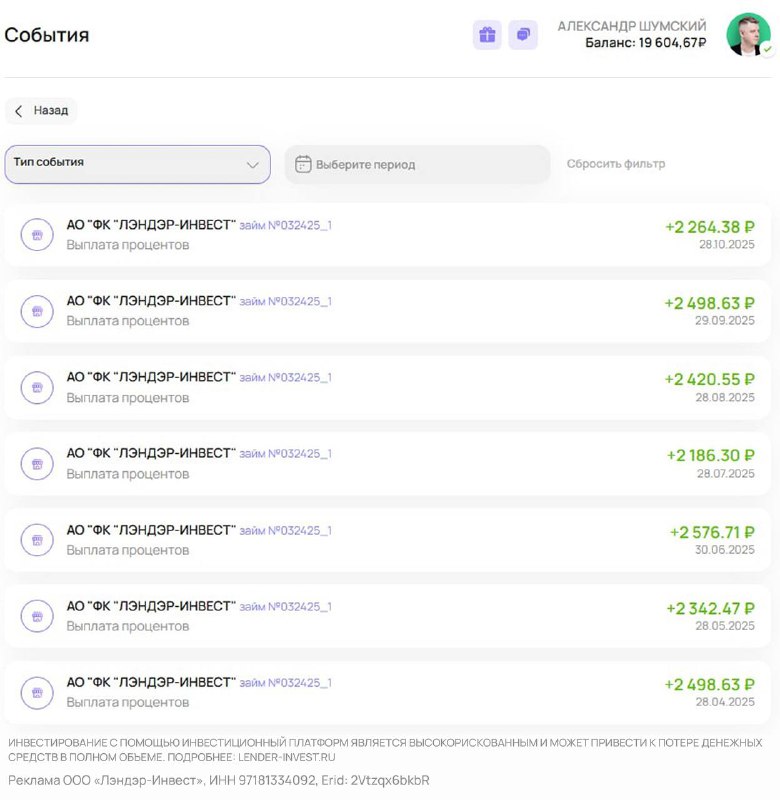Click the События page heading
This screenshot has height=800, width=780.
click(46, 35)
